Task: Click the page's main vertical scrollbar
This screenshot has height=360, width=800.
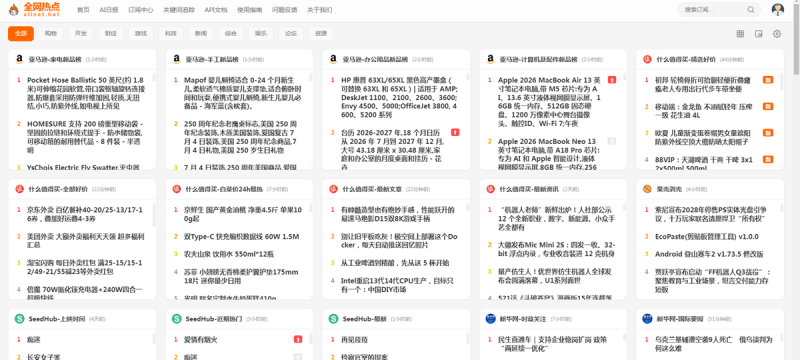Action: point(797,38)
